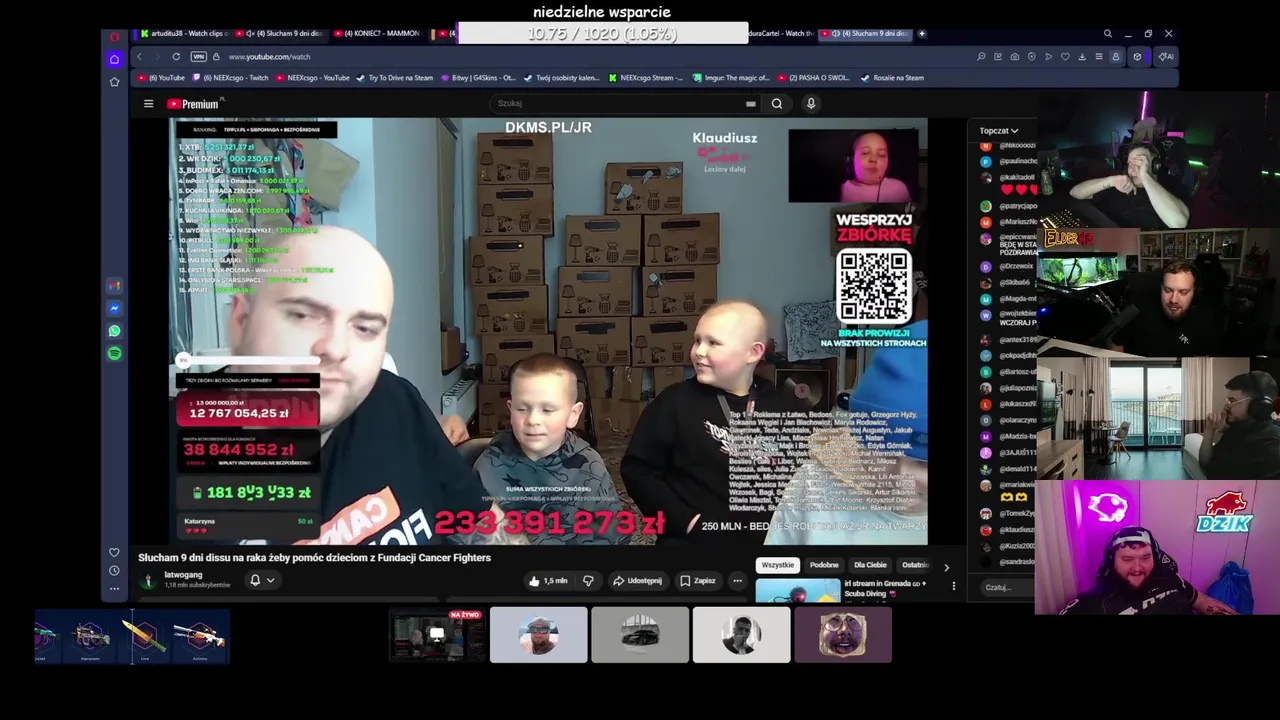This screenshot has height=720, width=1280.
Task: Go to YouTube Premium home logo
Action: (x=193, y=104)
